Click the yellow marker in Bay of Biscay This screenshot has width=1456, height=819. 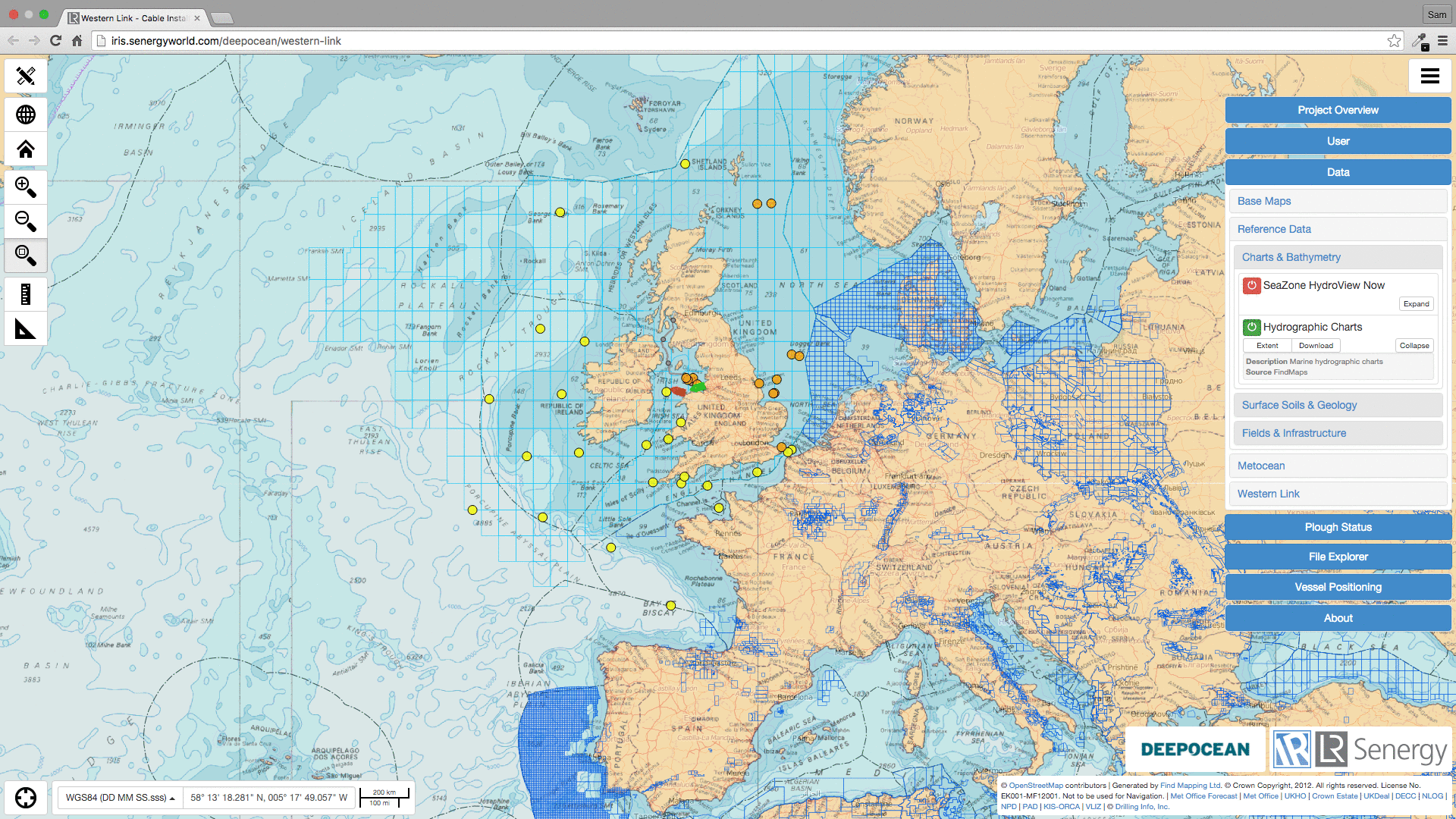(x=670, y=606)
